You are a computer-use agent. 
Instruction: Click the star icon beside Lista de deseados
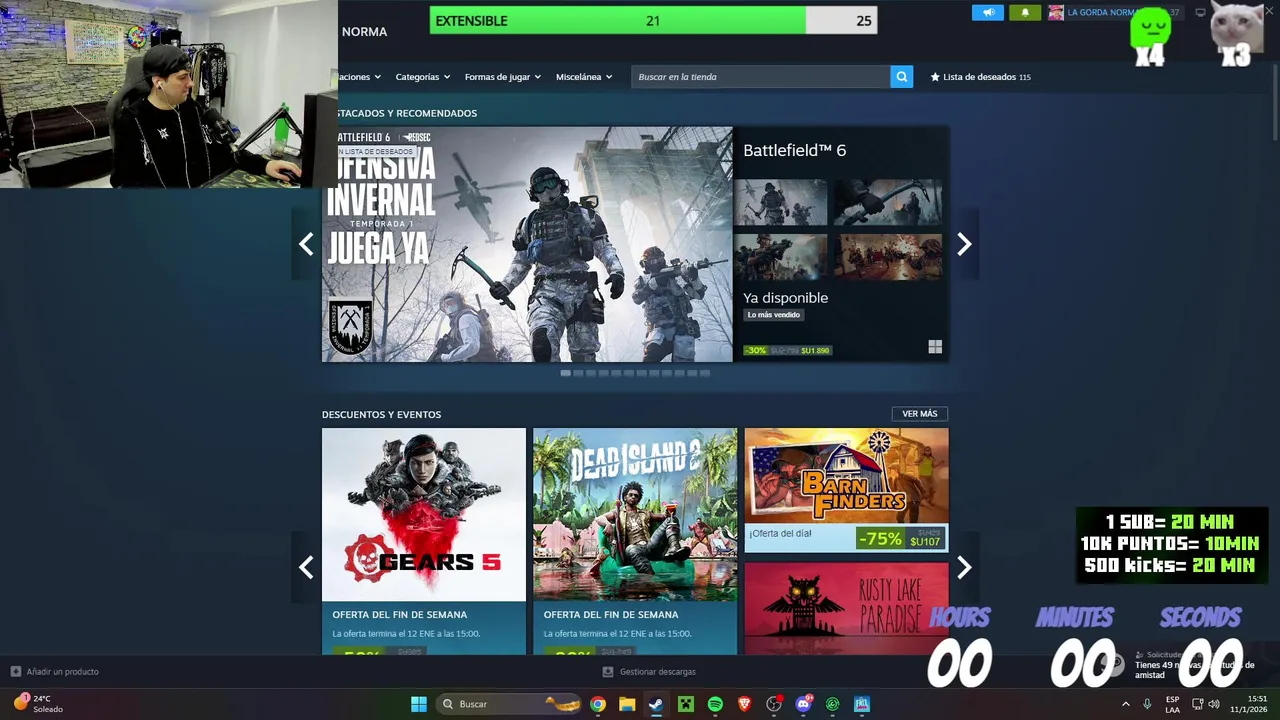click(x=935, y=77)
